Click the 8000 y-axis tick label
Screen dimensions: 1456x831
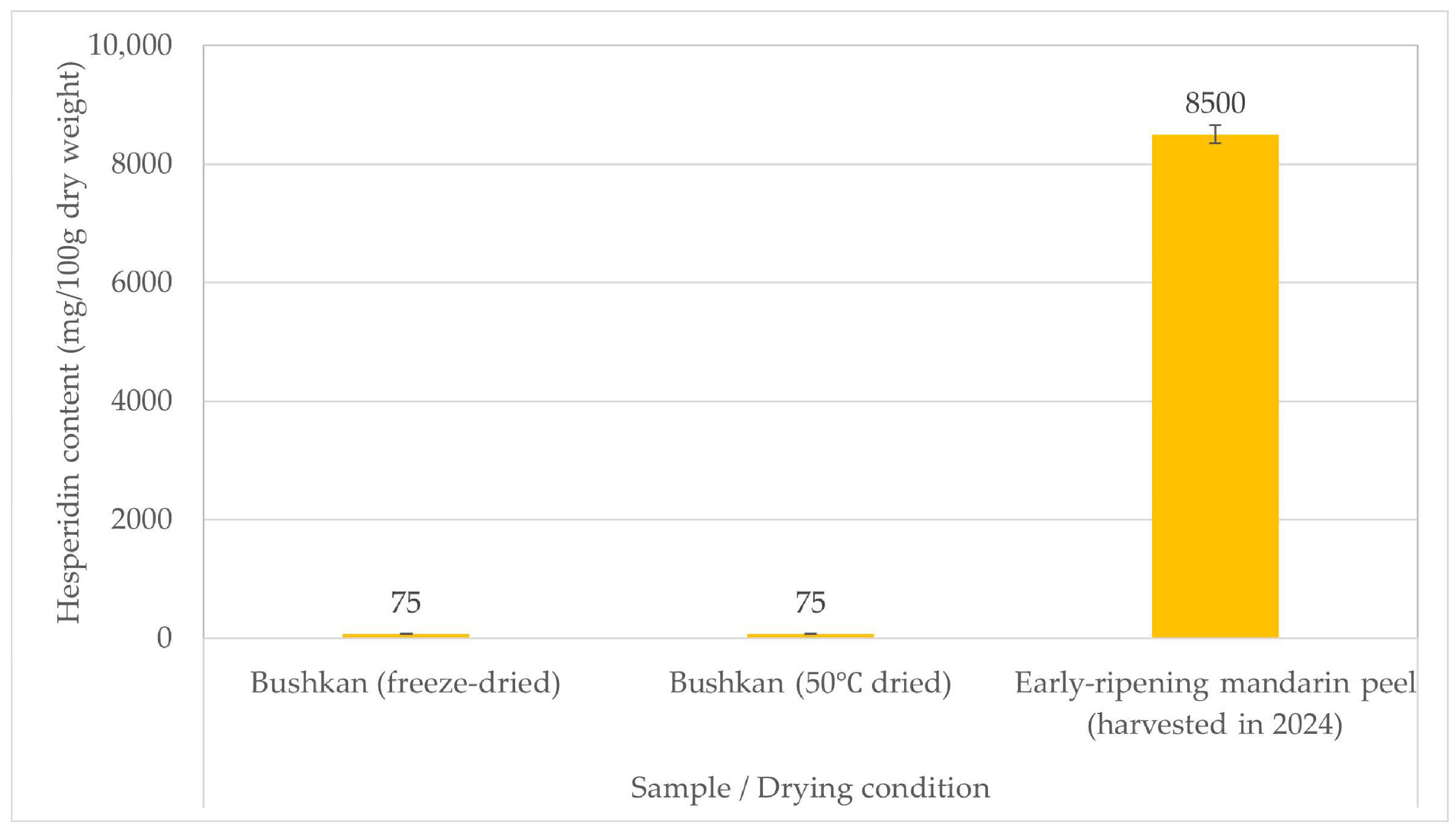(x=141, y=163)
